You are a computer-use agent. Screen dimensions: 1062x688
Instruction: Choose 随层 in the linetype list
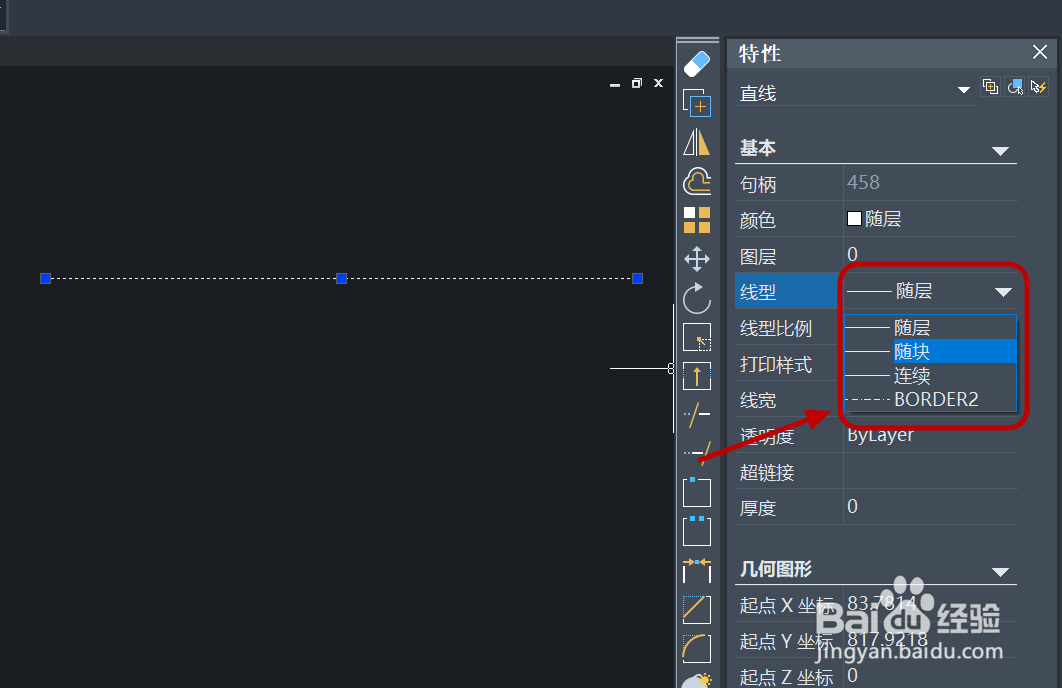[931, 328]
